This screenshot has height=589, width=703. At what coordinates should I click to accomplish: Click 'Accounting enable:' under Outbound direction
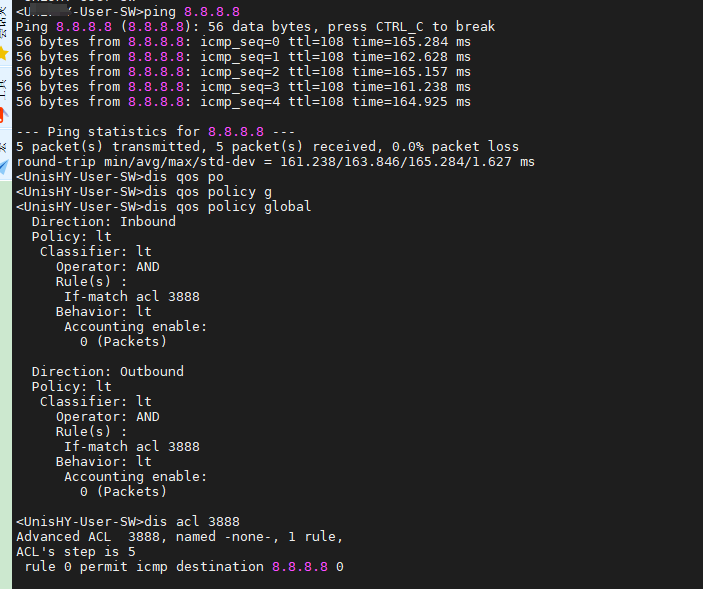[x=135, y=476]
